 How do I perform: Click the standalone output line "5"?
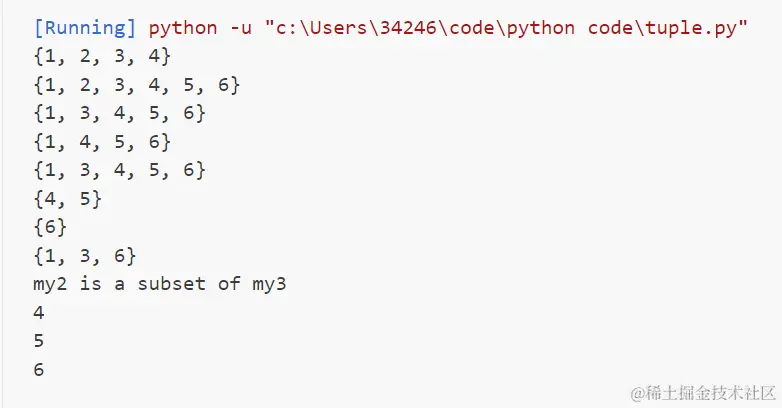38,341
